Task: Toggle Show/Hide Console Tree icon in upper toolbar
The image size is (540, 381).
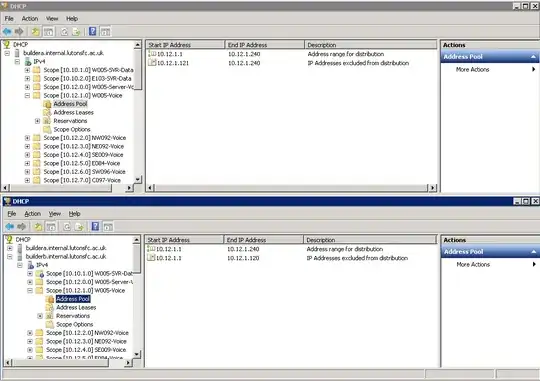Action: point(49,32)
